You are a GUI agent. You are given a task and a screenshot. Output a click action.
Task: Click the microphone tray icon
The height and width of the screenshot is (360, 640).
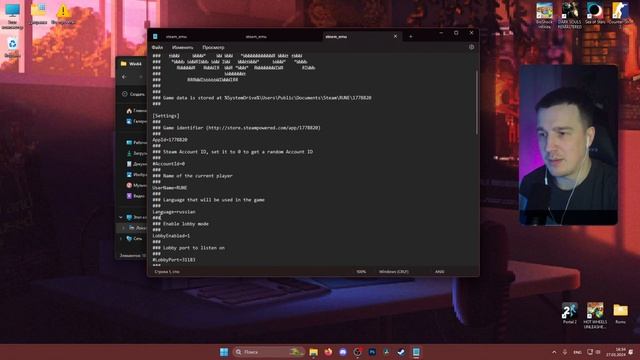565,352
